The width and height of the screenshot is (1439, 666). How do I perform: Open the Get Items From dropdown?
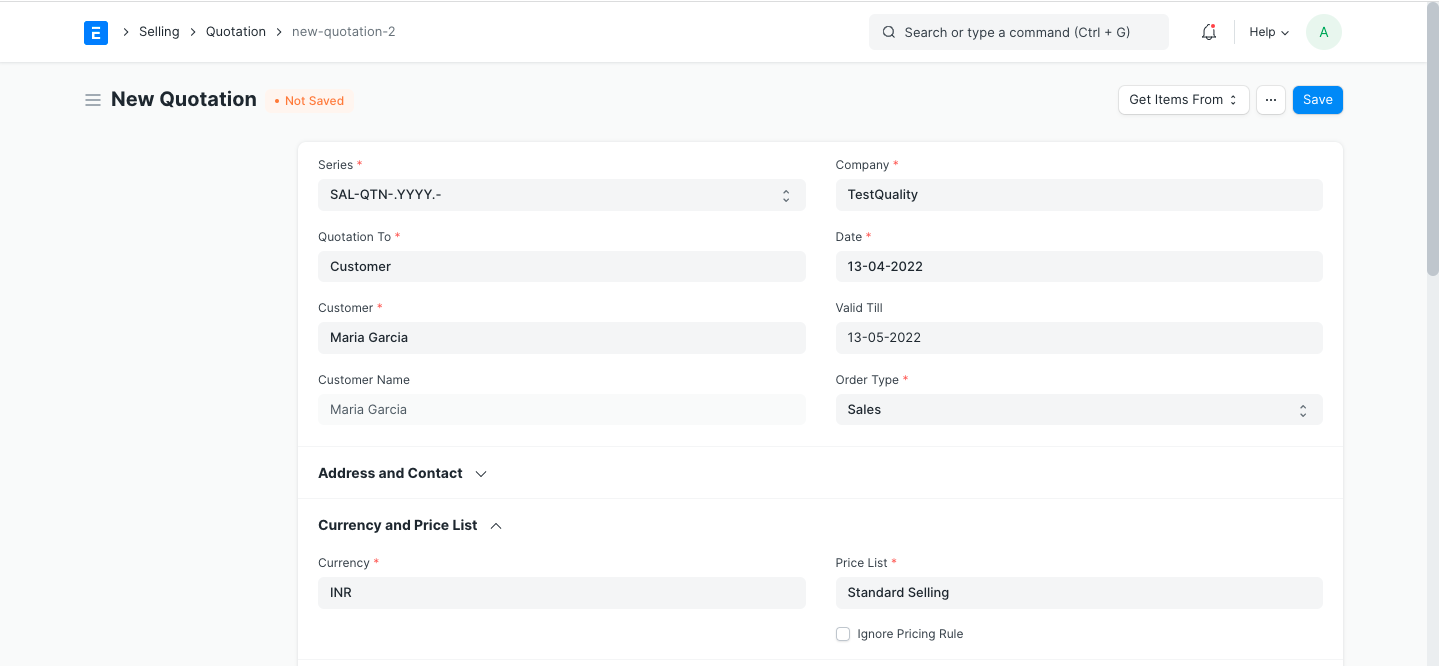[x=1183, y=99]
